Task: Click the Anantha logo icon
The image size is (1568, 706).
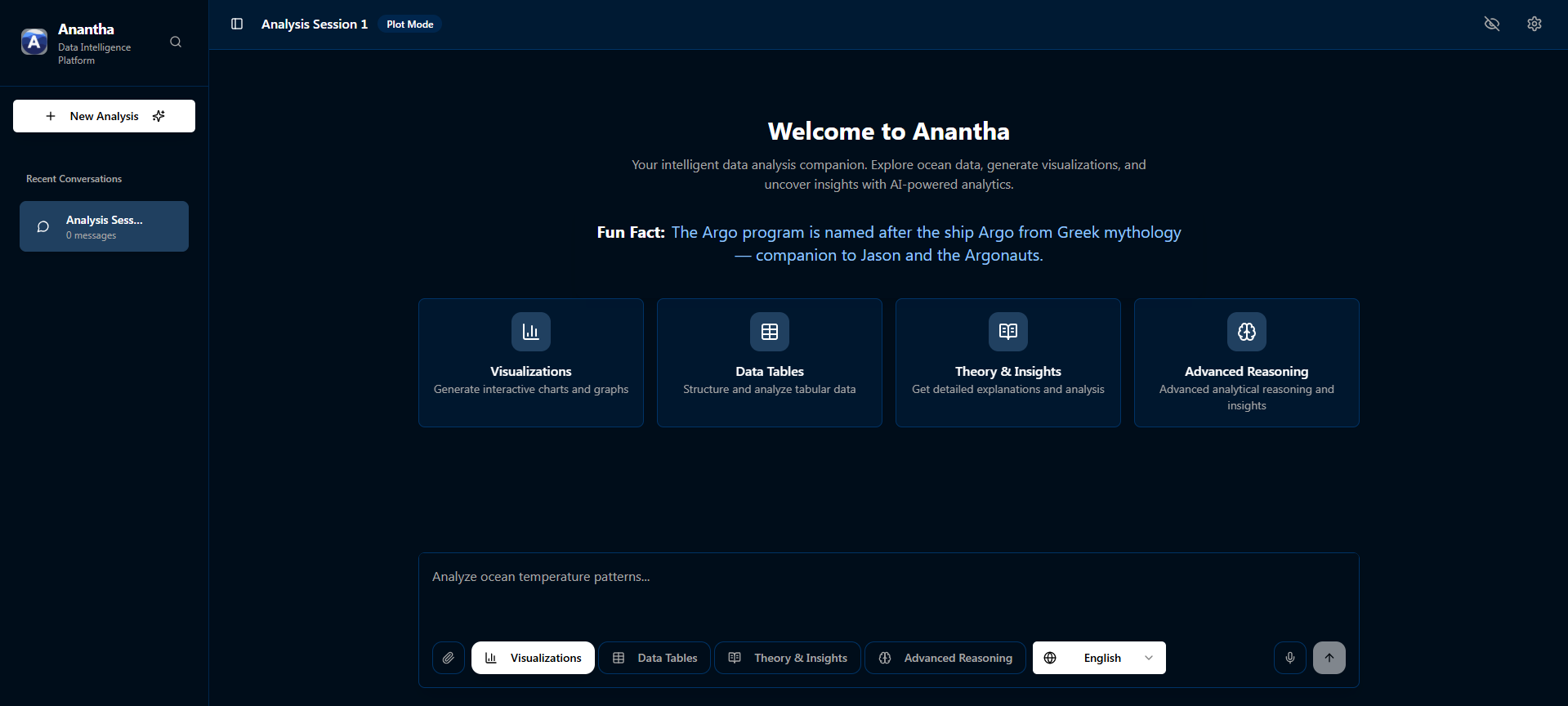Action: pos(34,42)
